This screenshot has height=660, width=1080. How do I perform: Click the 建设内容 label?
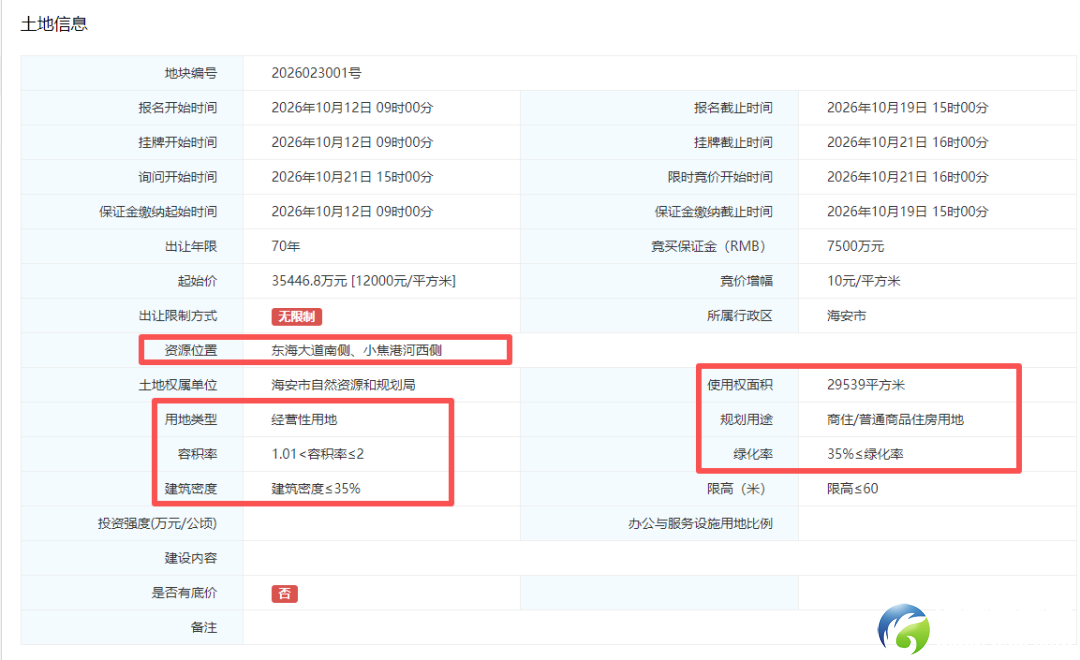point(191,558)
